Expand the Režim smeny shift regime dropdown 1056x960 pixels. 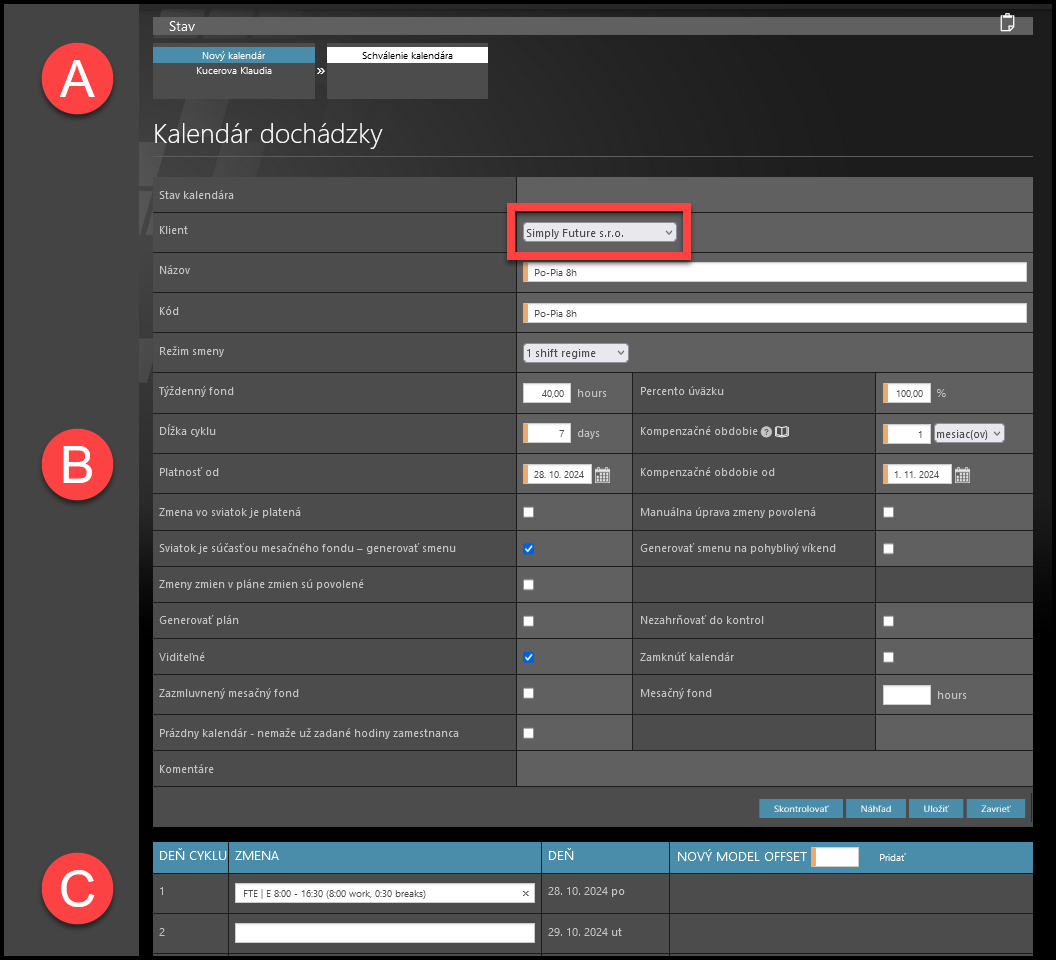[x=575, y=353]
